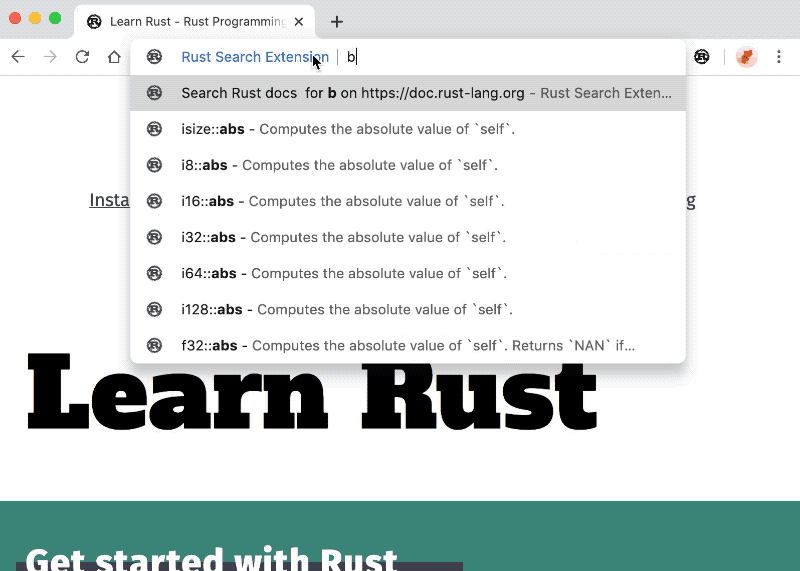Image resolution: width=800 pixels, height=571 pixels.
Task: Select the i16::abs suggestion
Action: 408,201
